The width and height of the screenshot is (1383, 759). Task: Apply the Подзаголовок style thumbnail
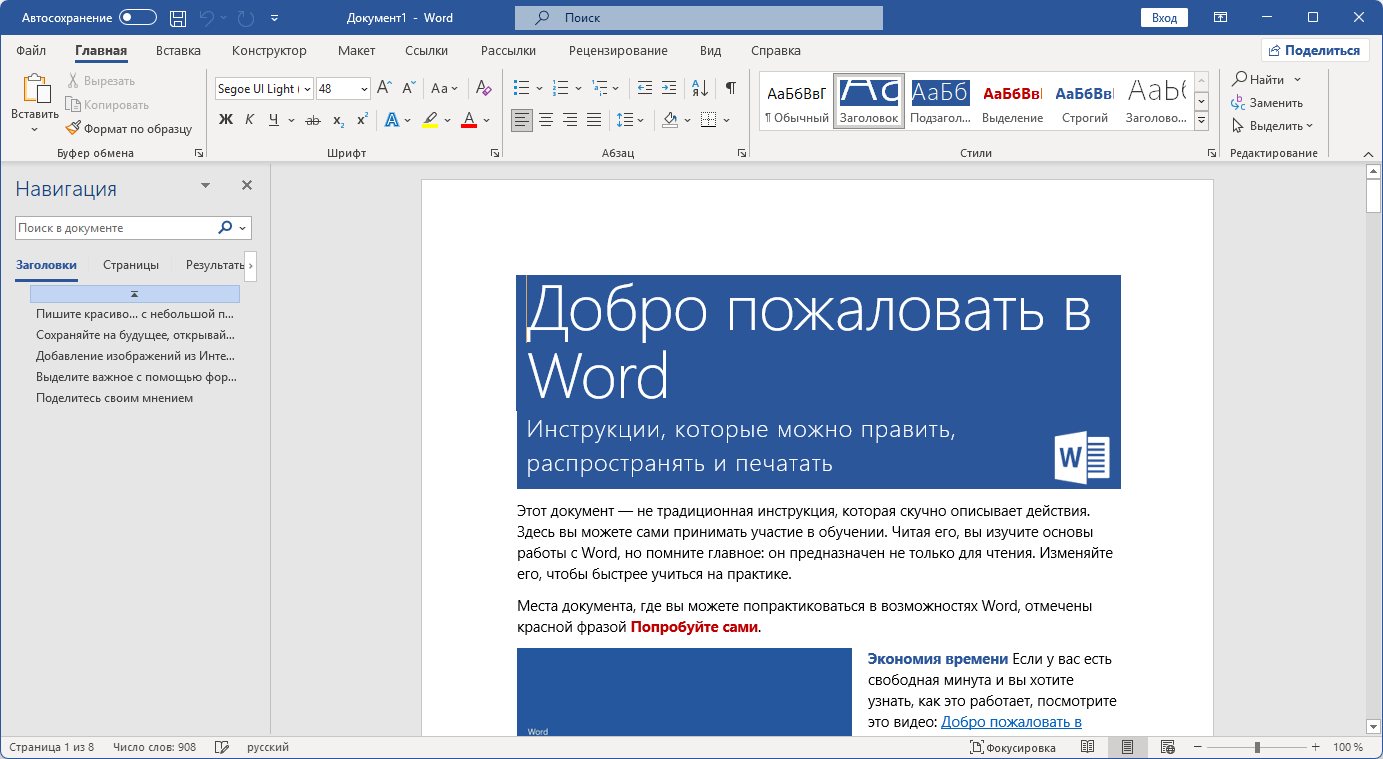[x=940, y=101]
